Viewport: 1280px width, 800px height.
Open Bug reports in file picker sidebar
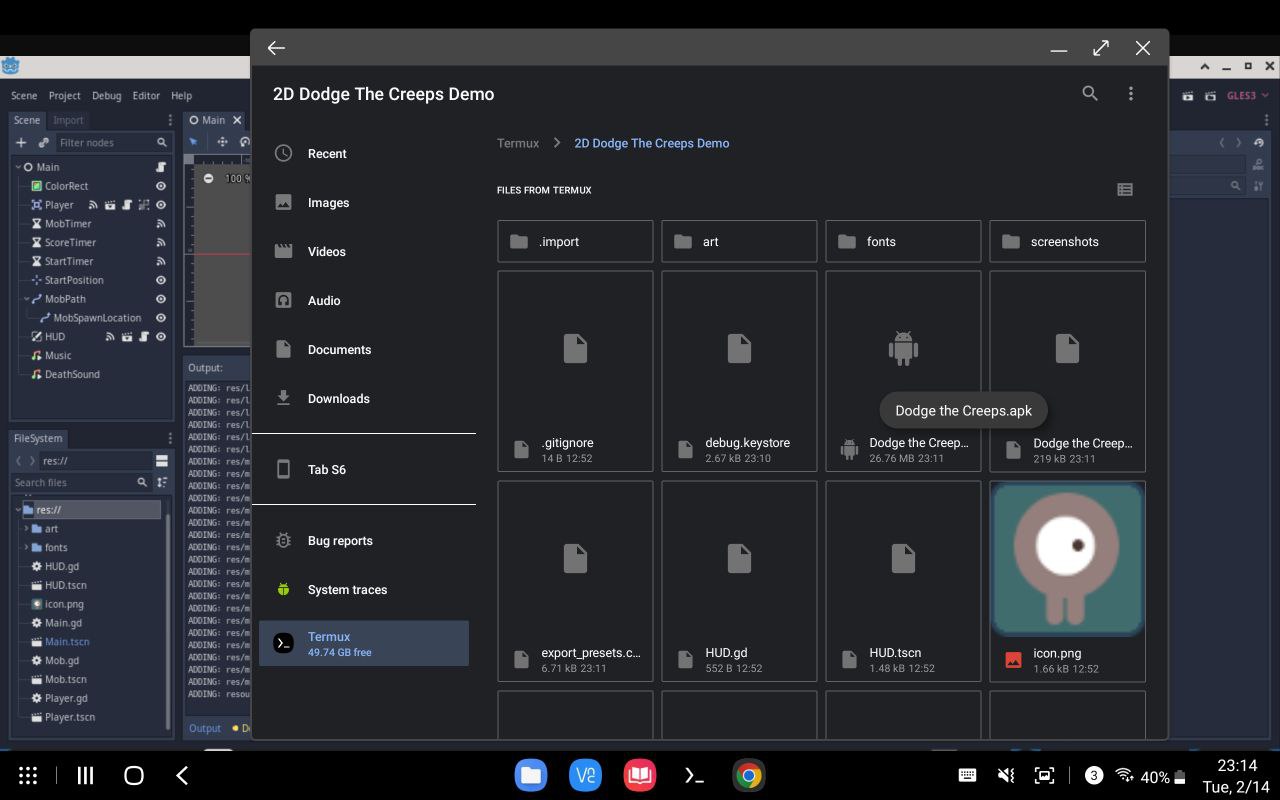(364, 540)
